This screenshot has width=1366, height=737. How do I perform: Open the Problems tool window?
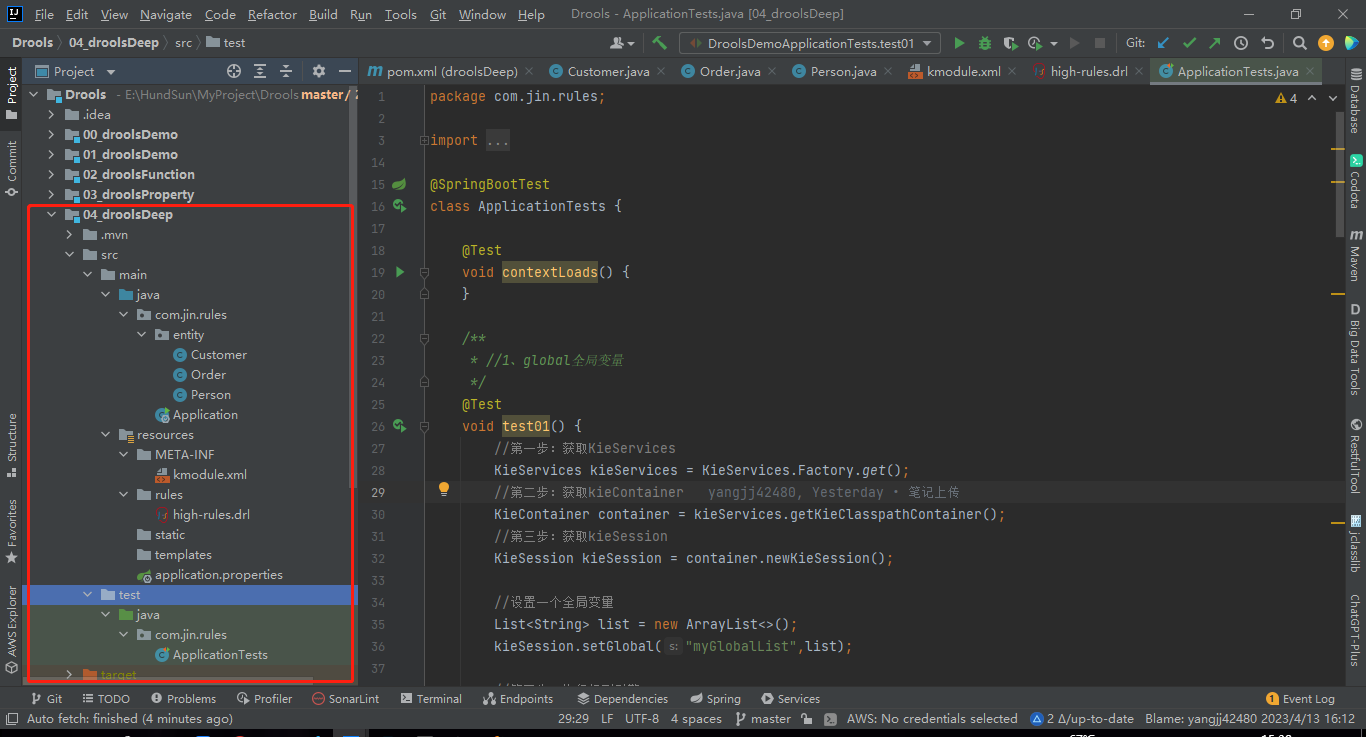(183, 699)
